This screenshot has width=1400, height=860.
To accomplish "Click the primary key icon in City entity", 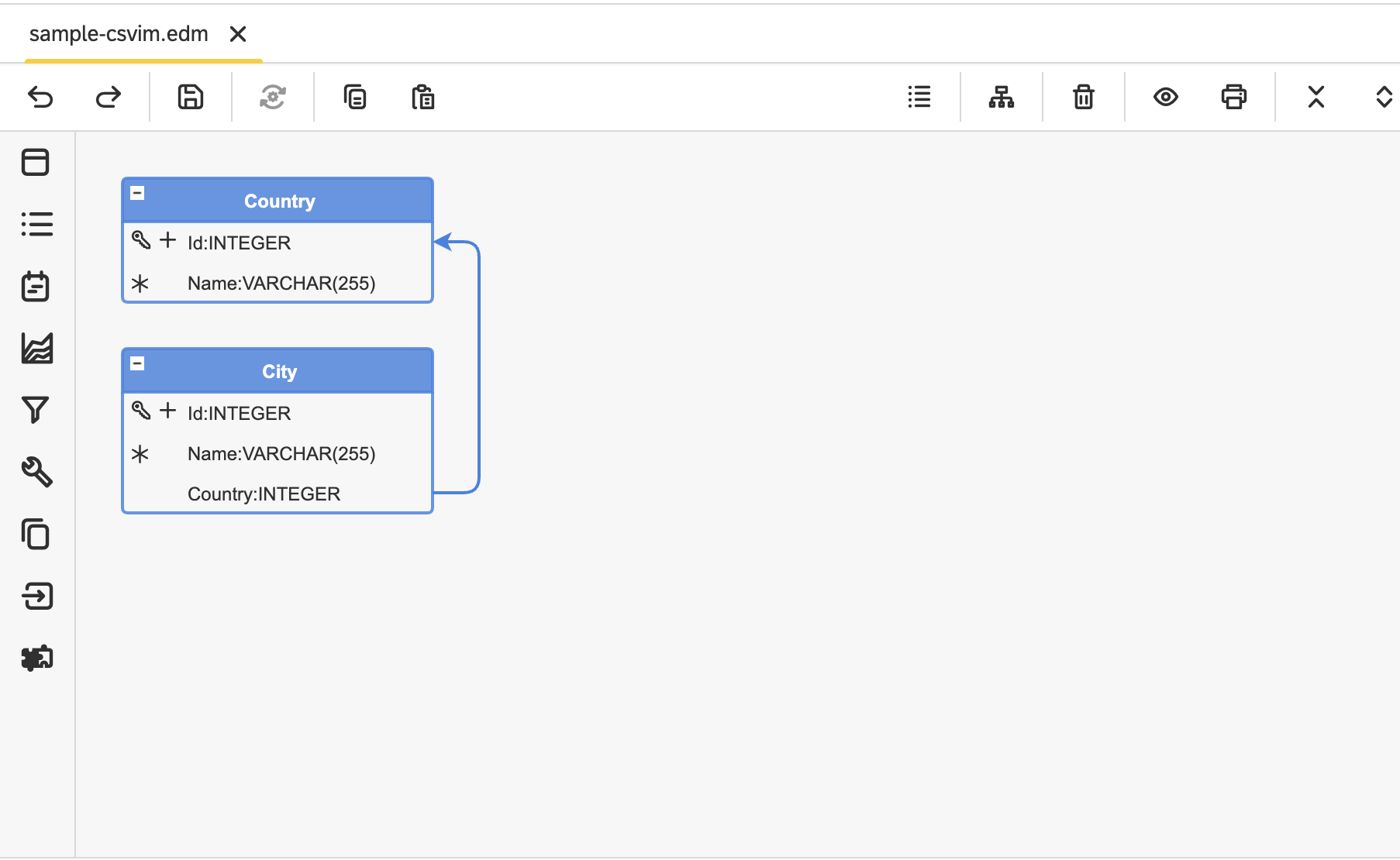I will pyautogui.click(x=141, y=411).
